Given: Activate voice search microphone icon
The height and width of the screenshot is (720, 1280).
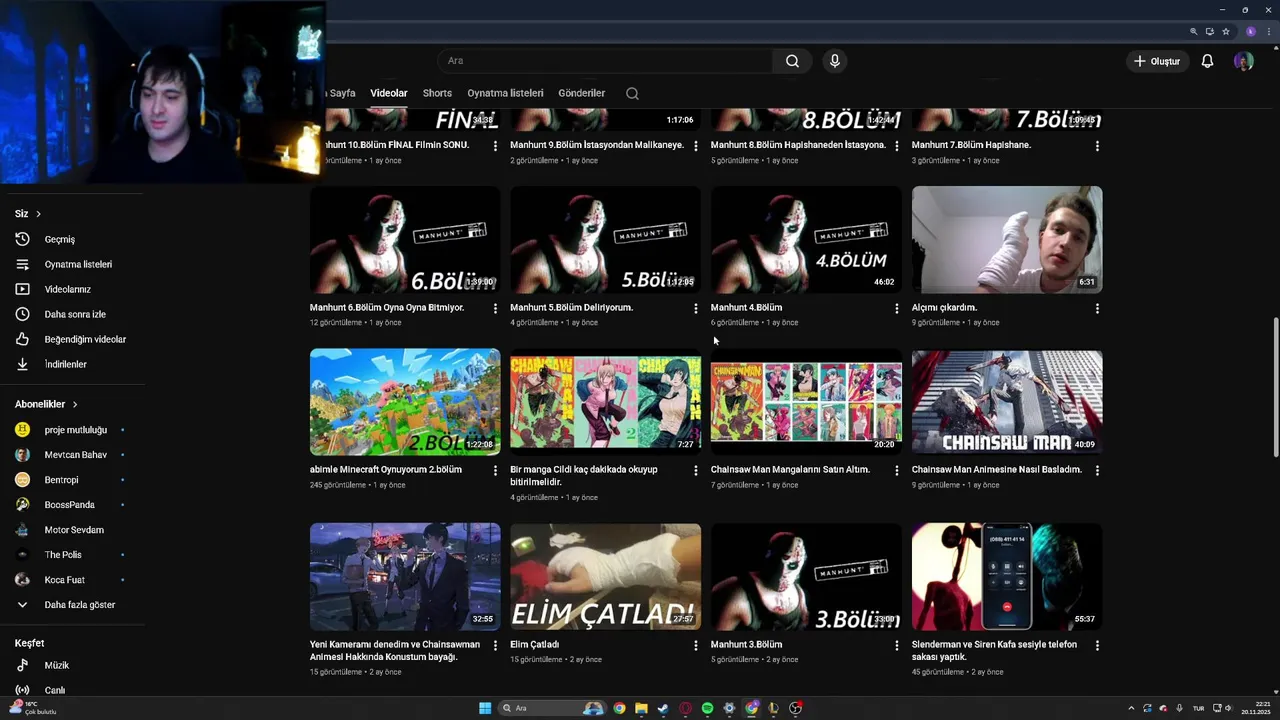Looking at the screenshot, I should point(835,61).
